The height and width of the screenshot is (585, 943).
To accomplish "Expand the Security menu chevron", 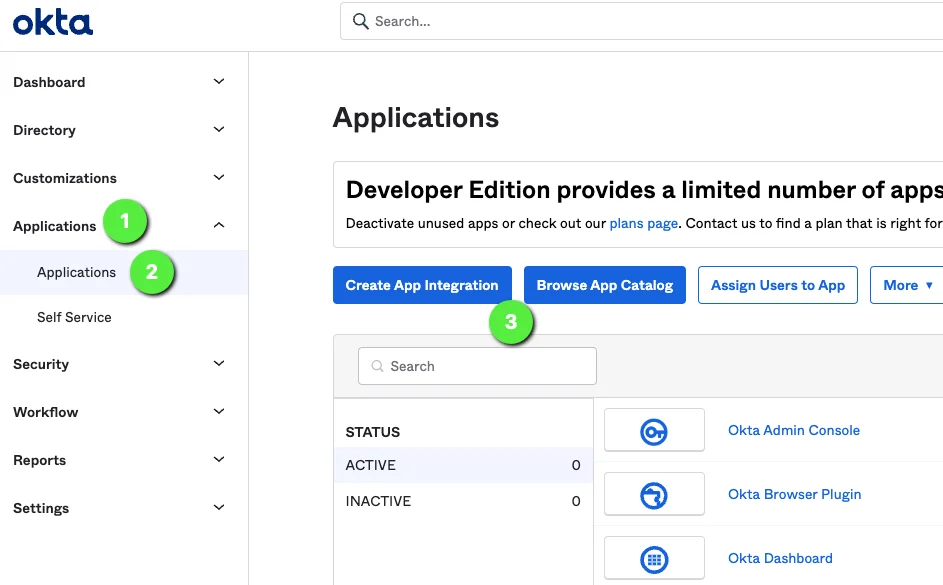I will coord(219,363).
